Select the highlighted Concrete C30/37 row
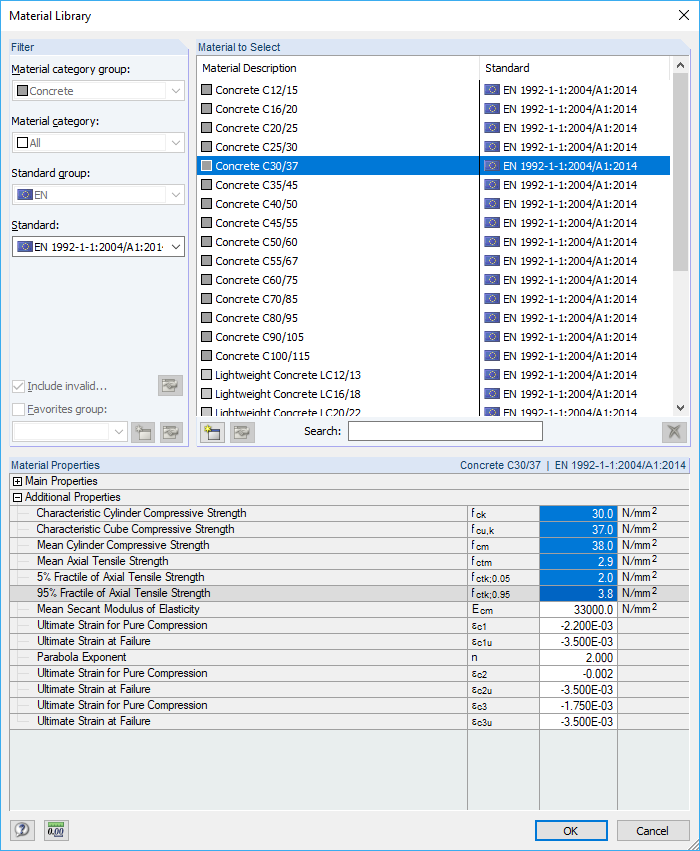 pyautogui.click(x=434, y=166)
